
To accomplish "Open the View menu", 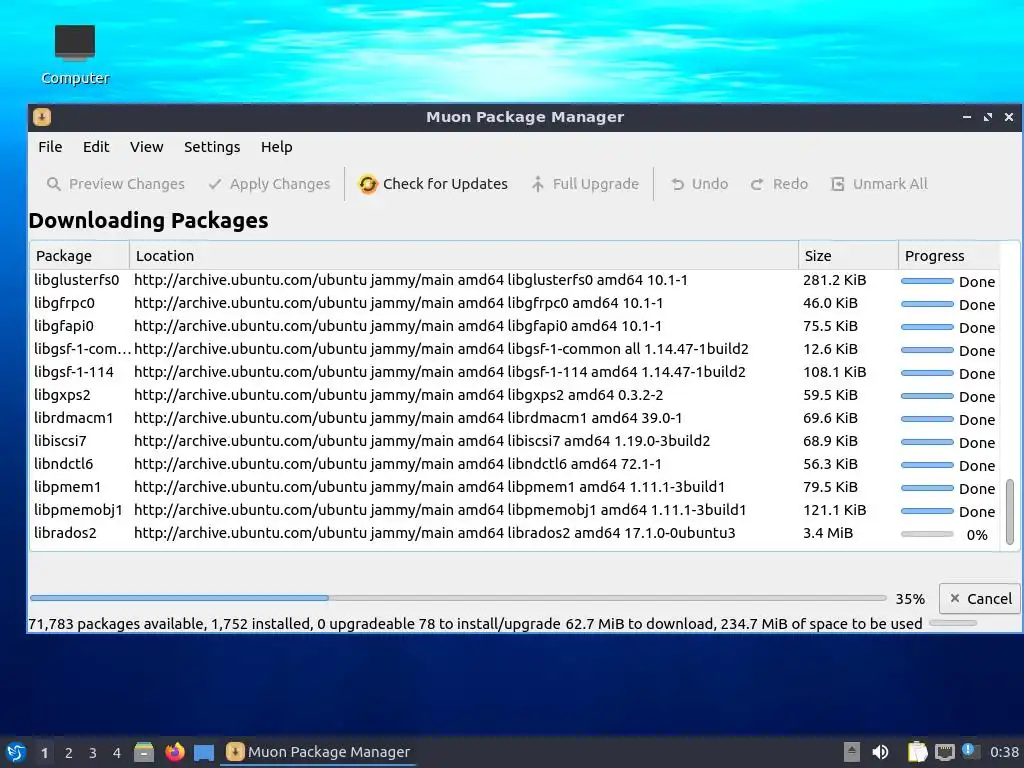I will pyautogui.click(x=146, y=147).
